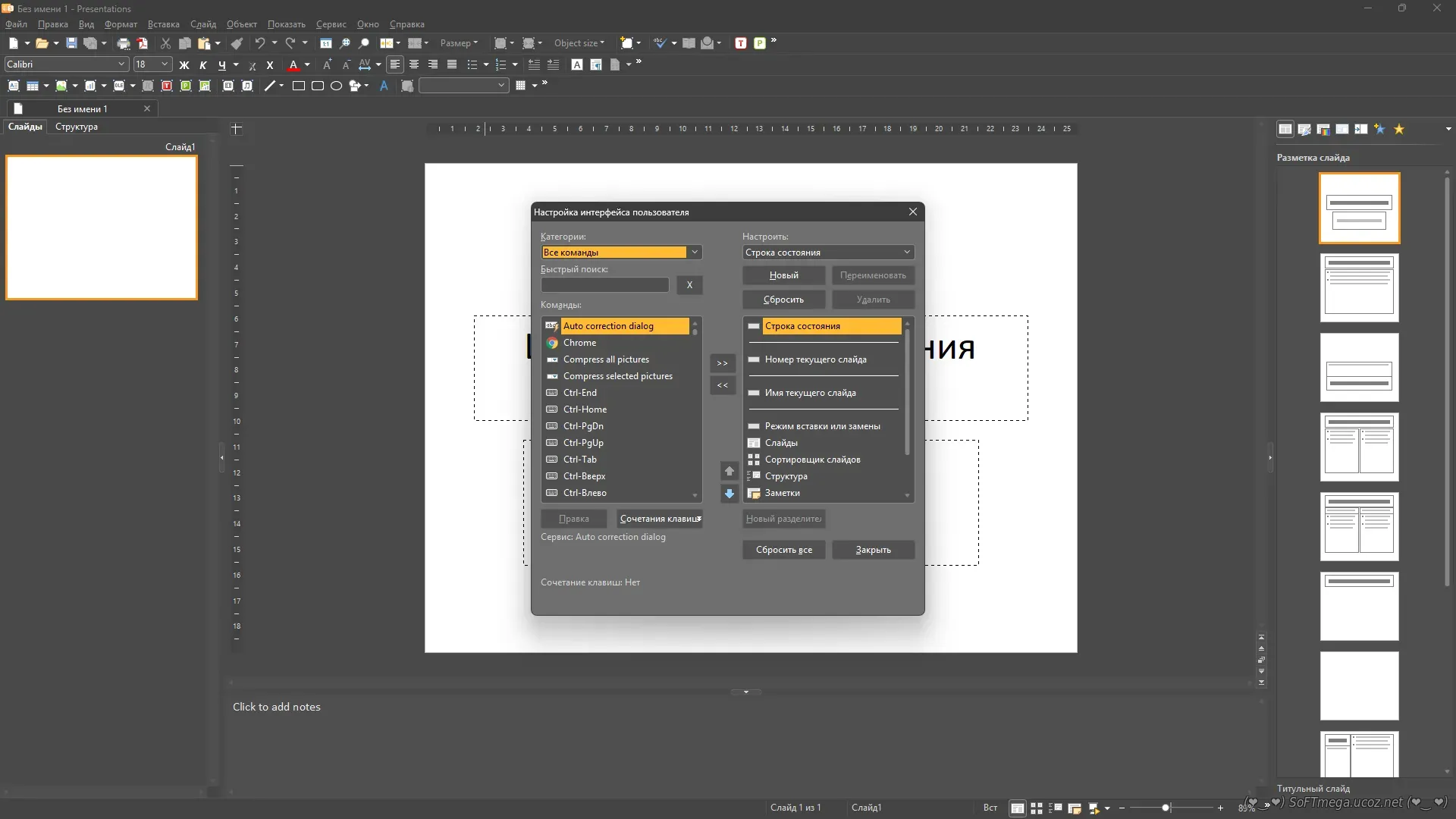Click the blue down arrow in dialog
This screenshot has height=819, width=1456.
(x=729, y=494)
